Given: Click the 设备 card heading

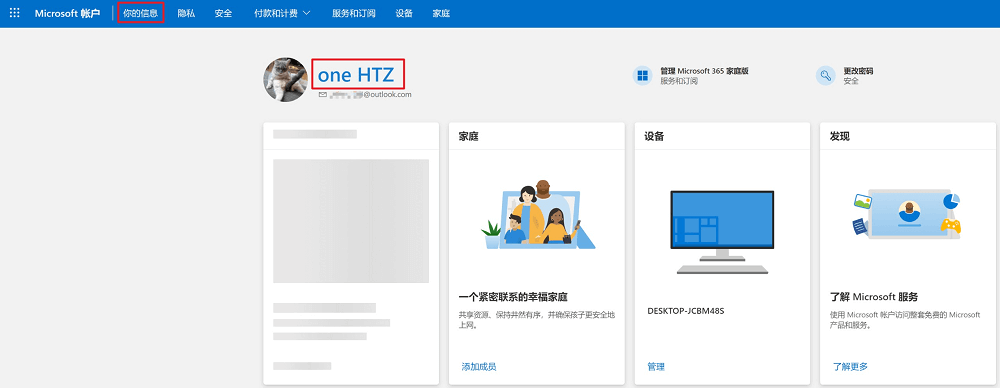Looking at the screenshot, I should pos(654,137).
